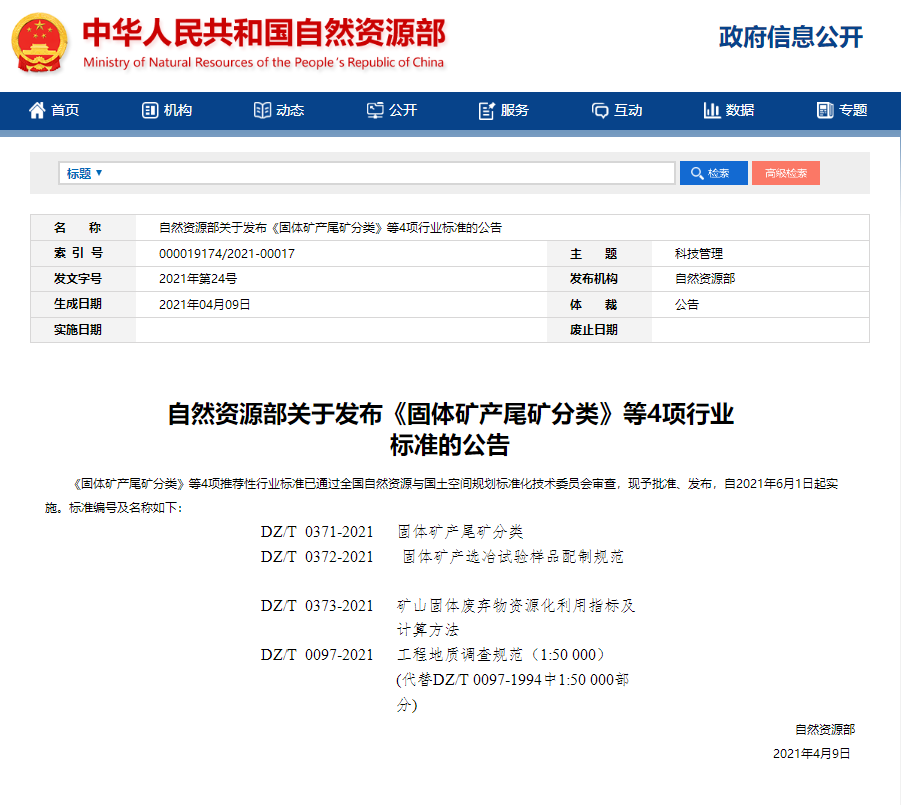Click the 动态 news book icon
901x805 pixels.
point(262,110)
